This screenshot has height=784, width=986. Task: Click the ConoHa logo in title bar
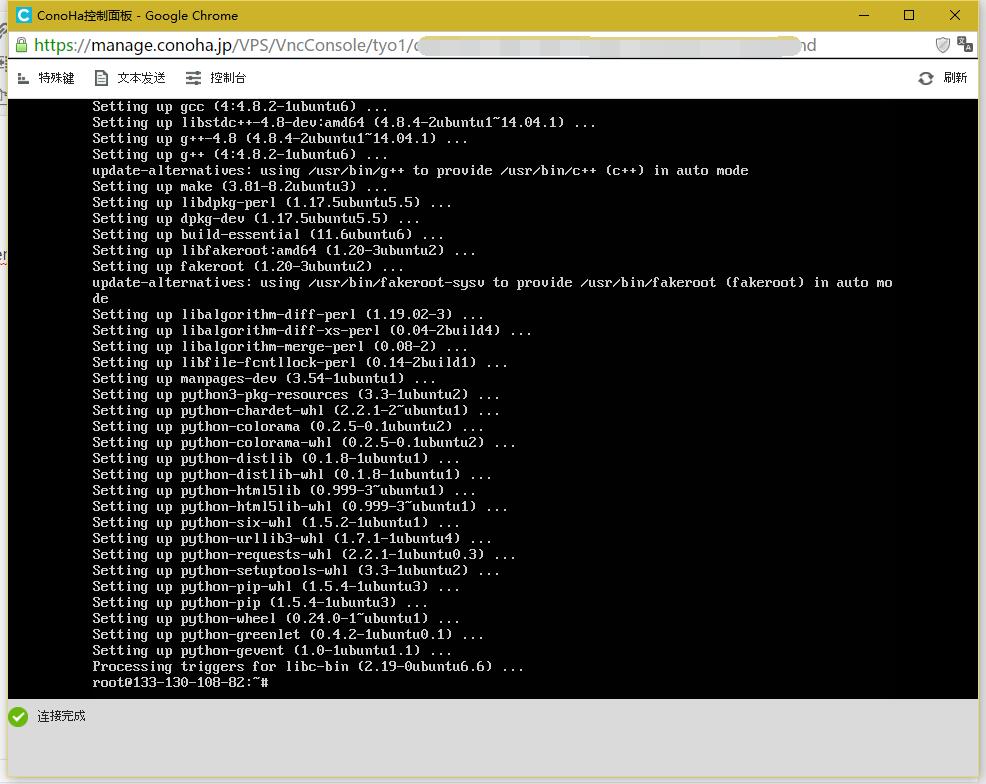[x=24, y=15]
